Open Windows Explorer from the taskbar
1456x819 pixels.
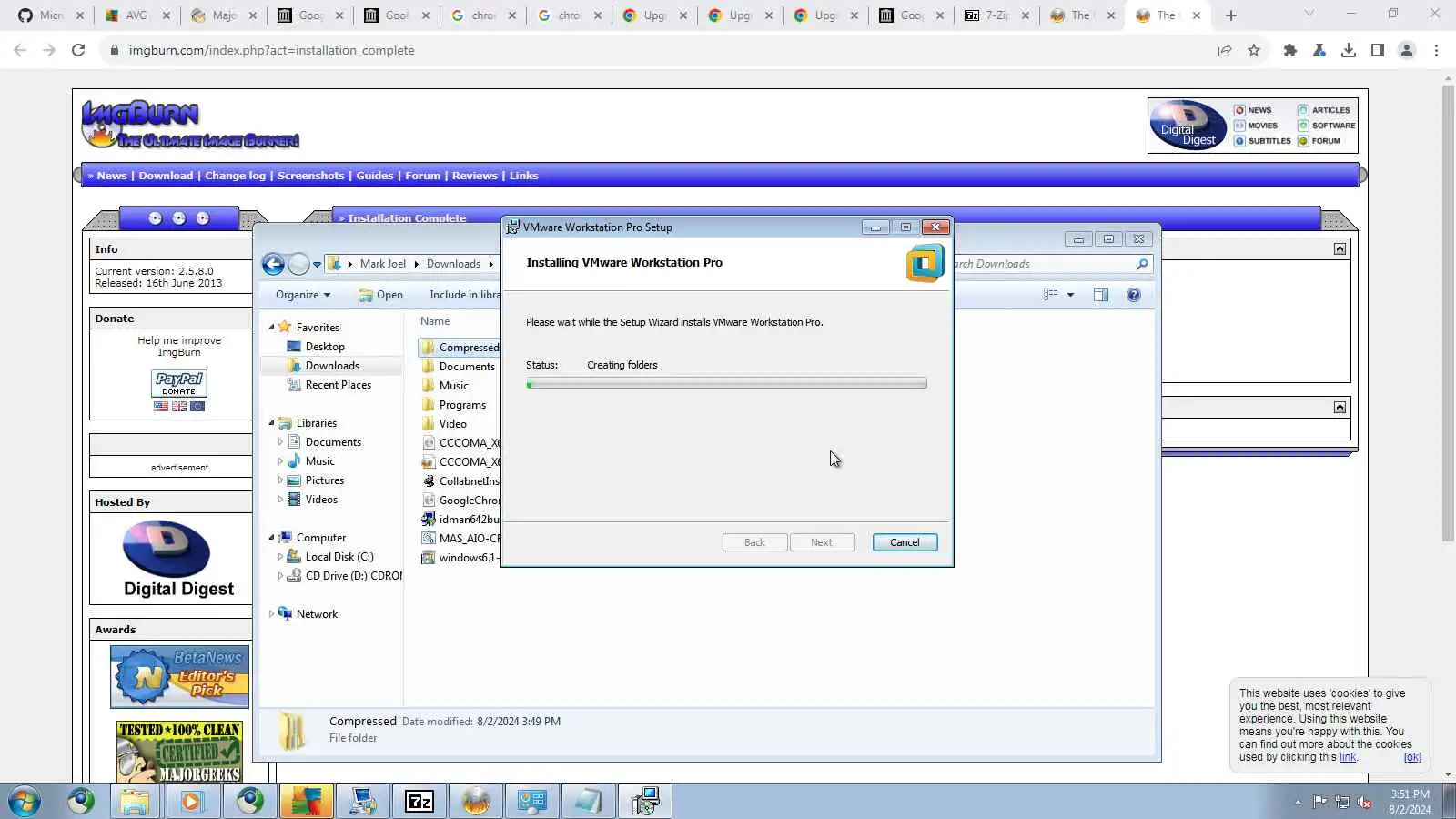click(135, 802)
